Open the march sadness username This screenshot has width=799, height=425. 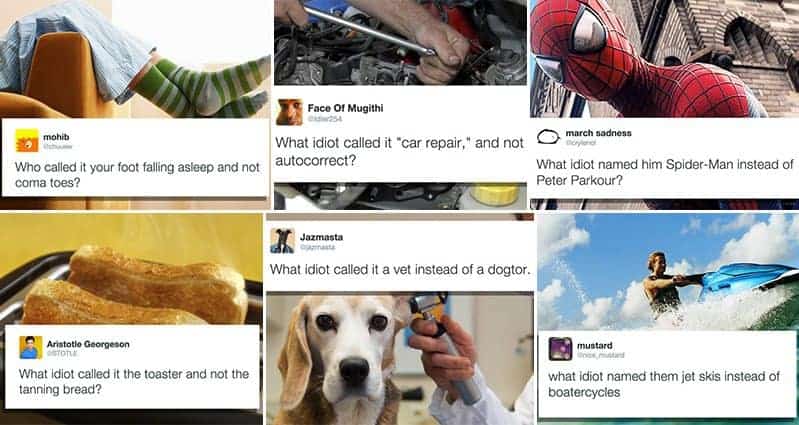point(598,133)
